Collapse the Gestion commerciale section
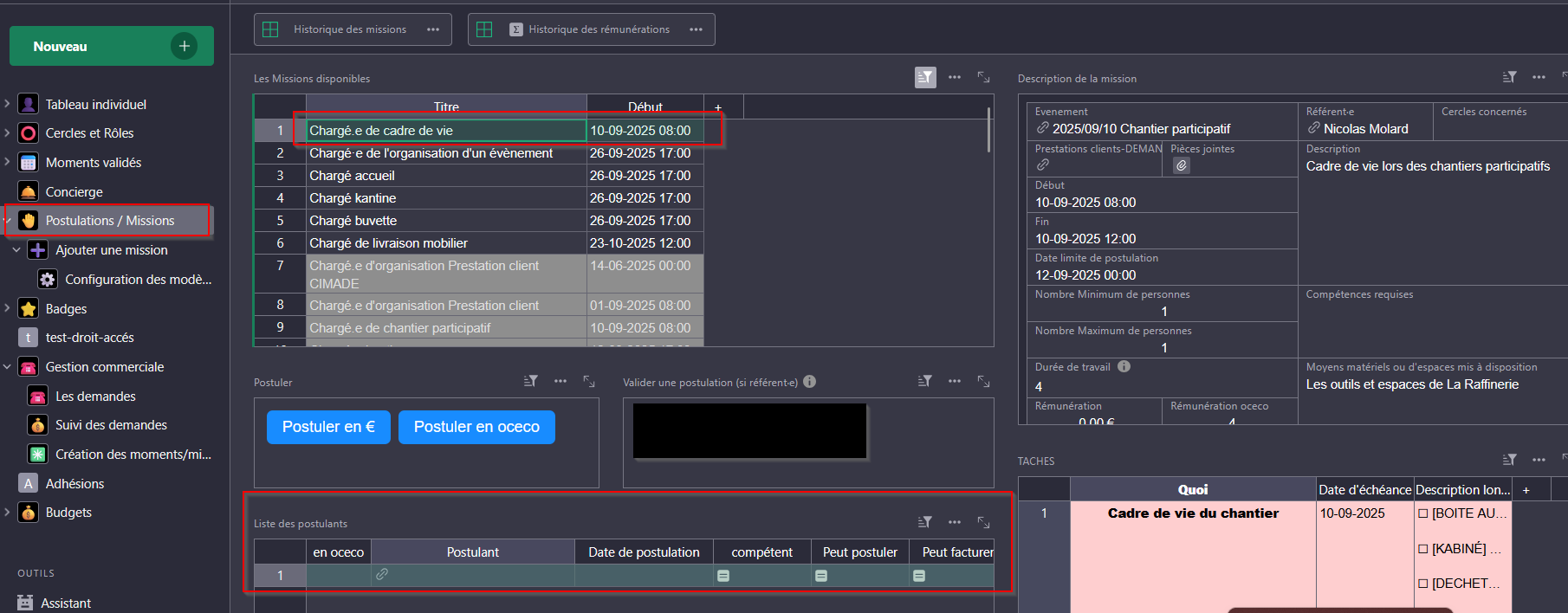1568x613 pixels. coord(8,367)
